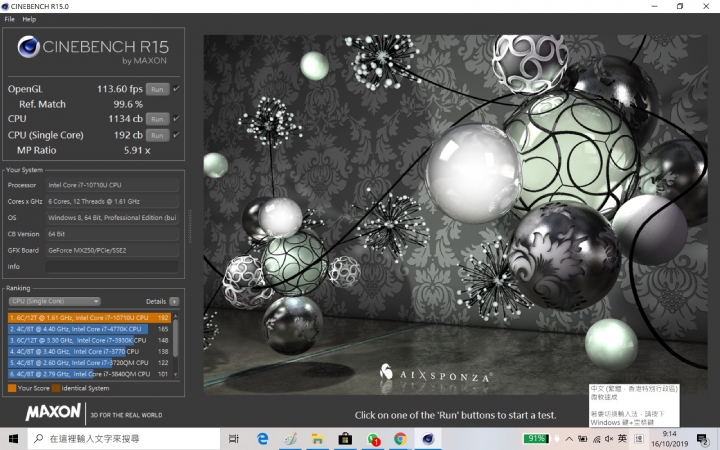Click the left panel collapse grip handle
The image size is (720, 450).
tap(190, 226)
